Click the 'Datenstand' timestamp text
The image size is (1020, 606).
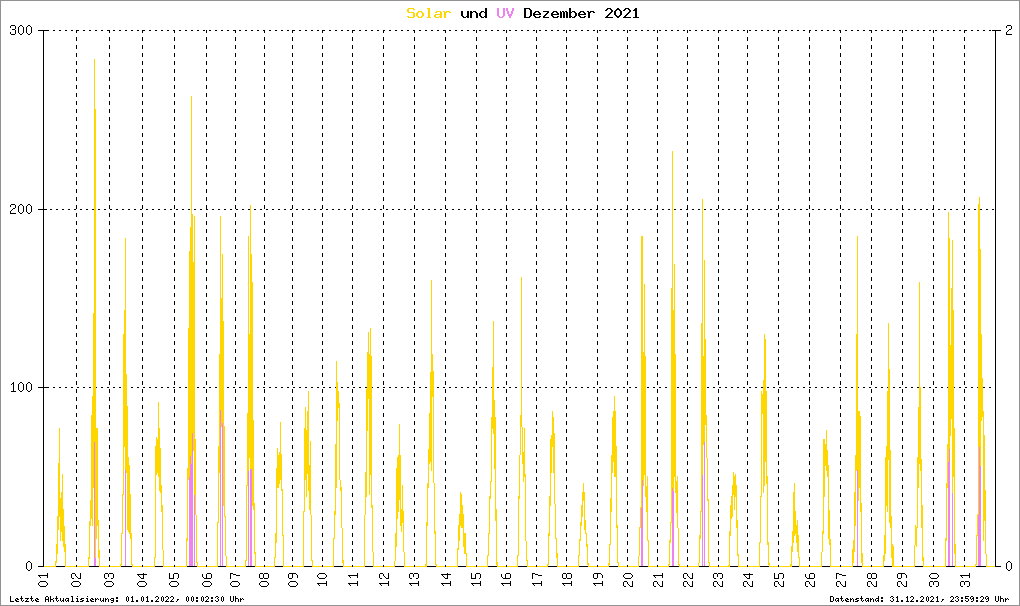pos(919,599)
